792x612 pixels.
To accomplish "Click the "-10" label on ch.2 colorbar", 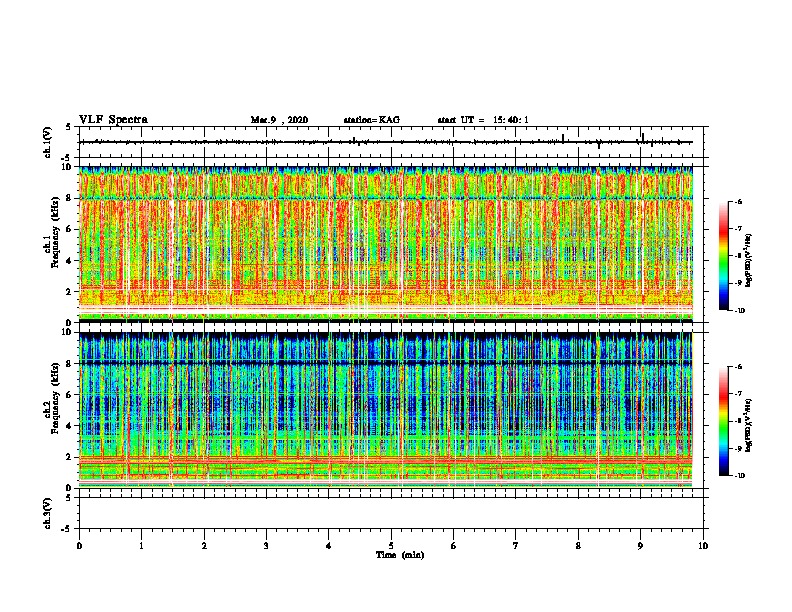I will (738, 476).
